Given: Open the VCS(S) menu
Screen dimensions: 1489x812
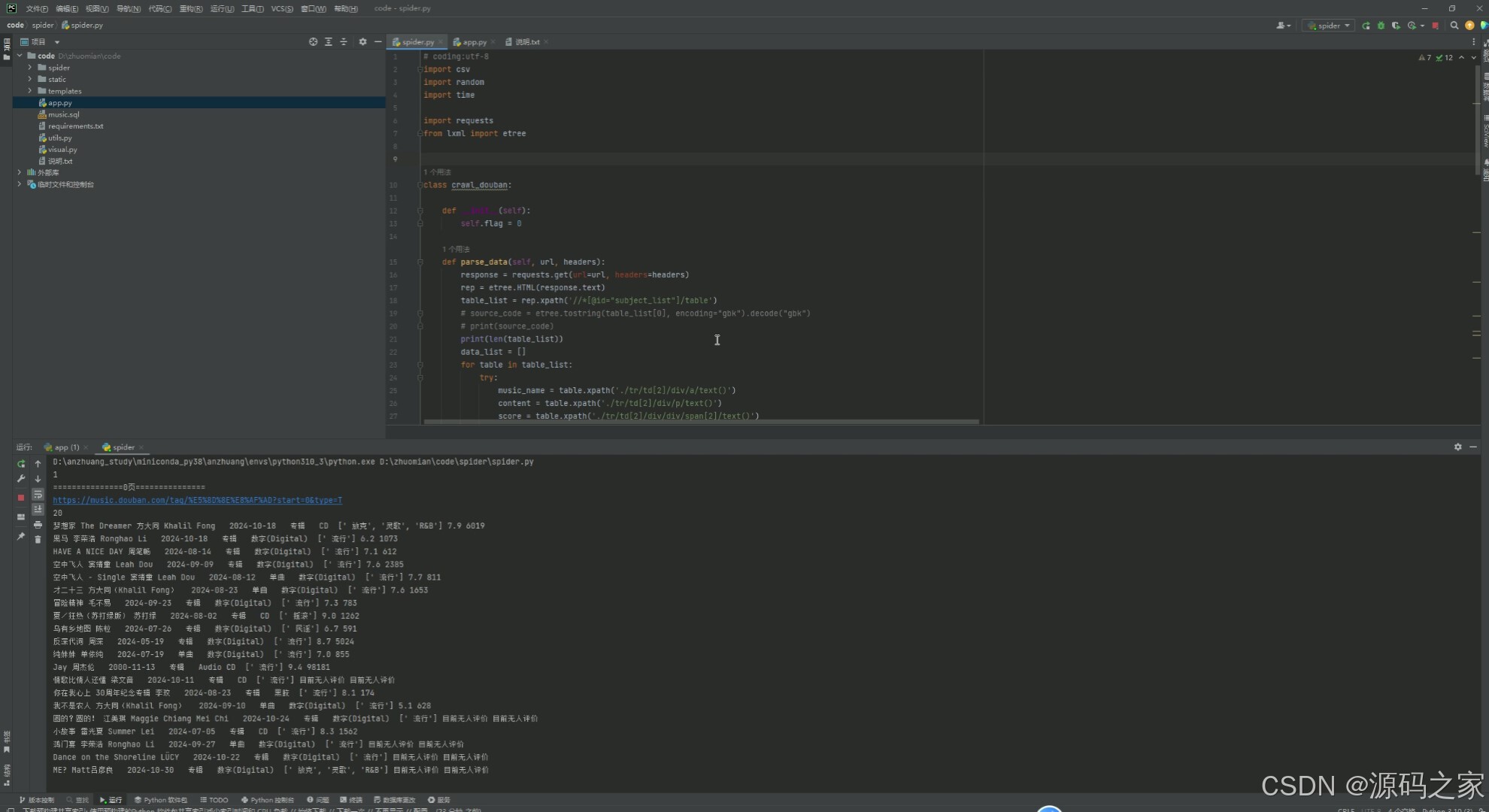Looking at the screenshot, I should (282, 9).
